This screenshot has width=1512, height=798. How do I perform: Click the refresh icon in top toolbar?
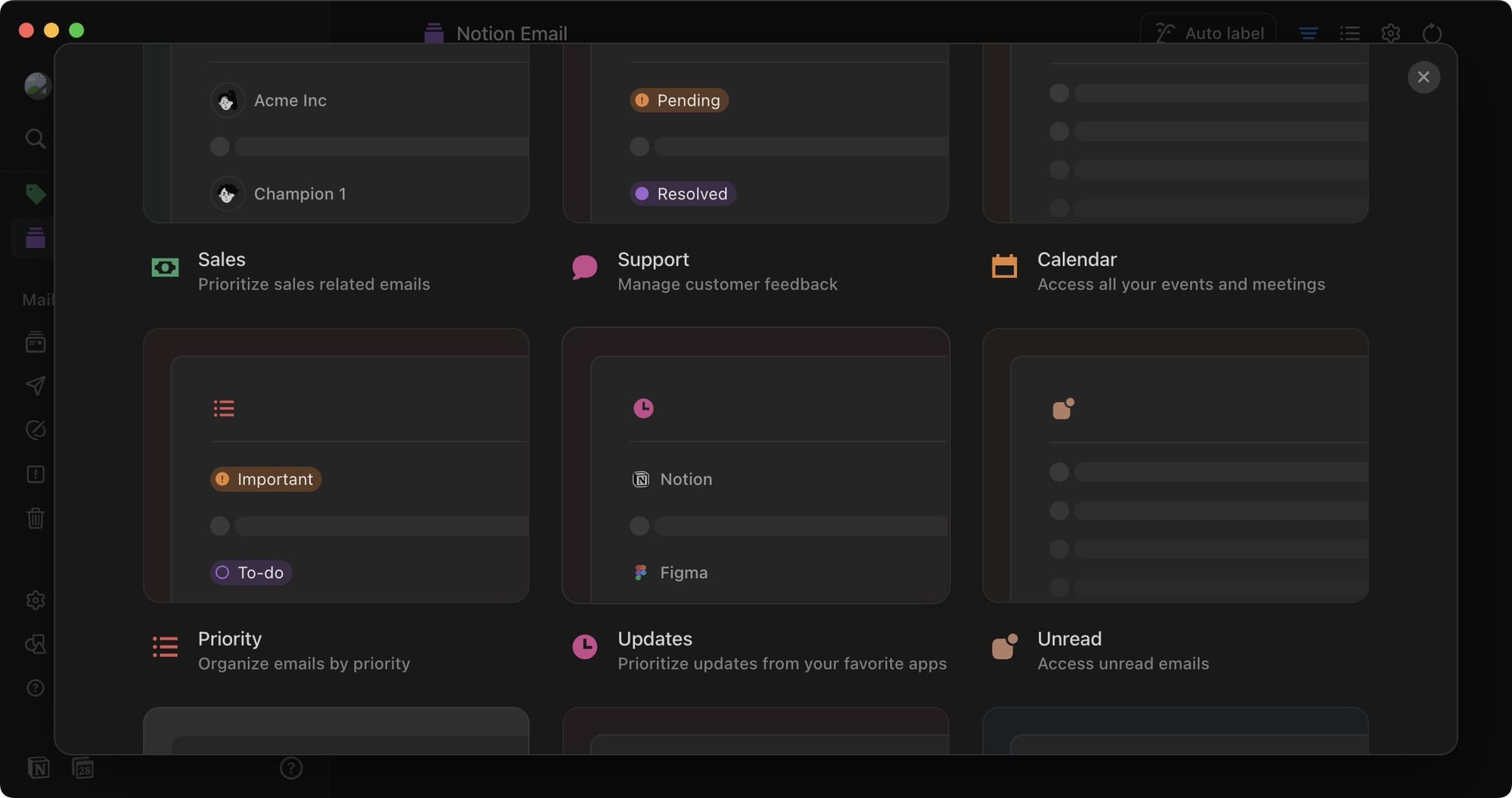(x=1432, y=33)
